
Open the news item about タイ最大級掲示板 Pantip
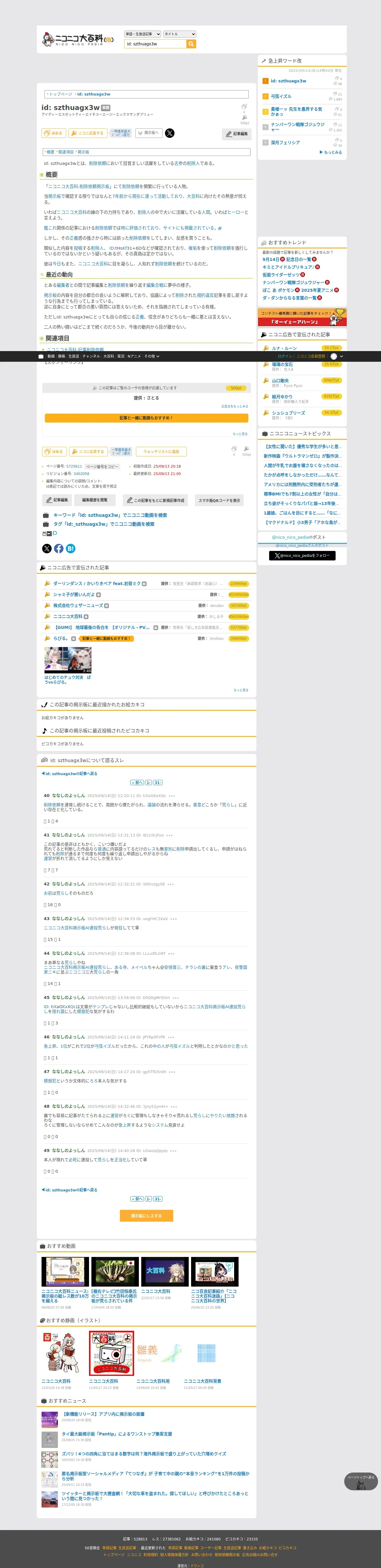(x=116, y=1434)
